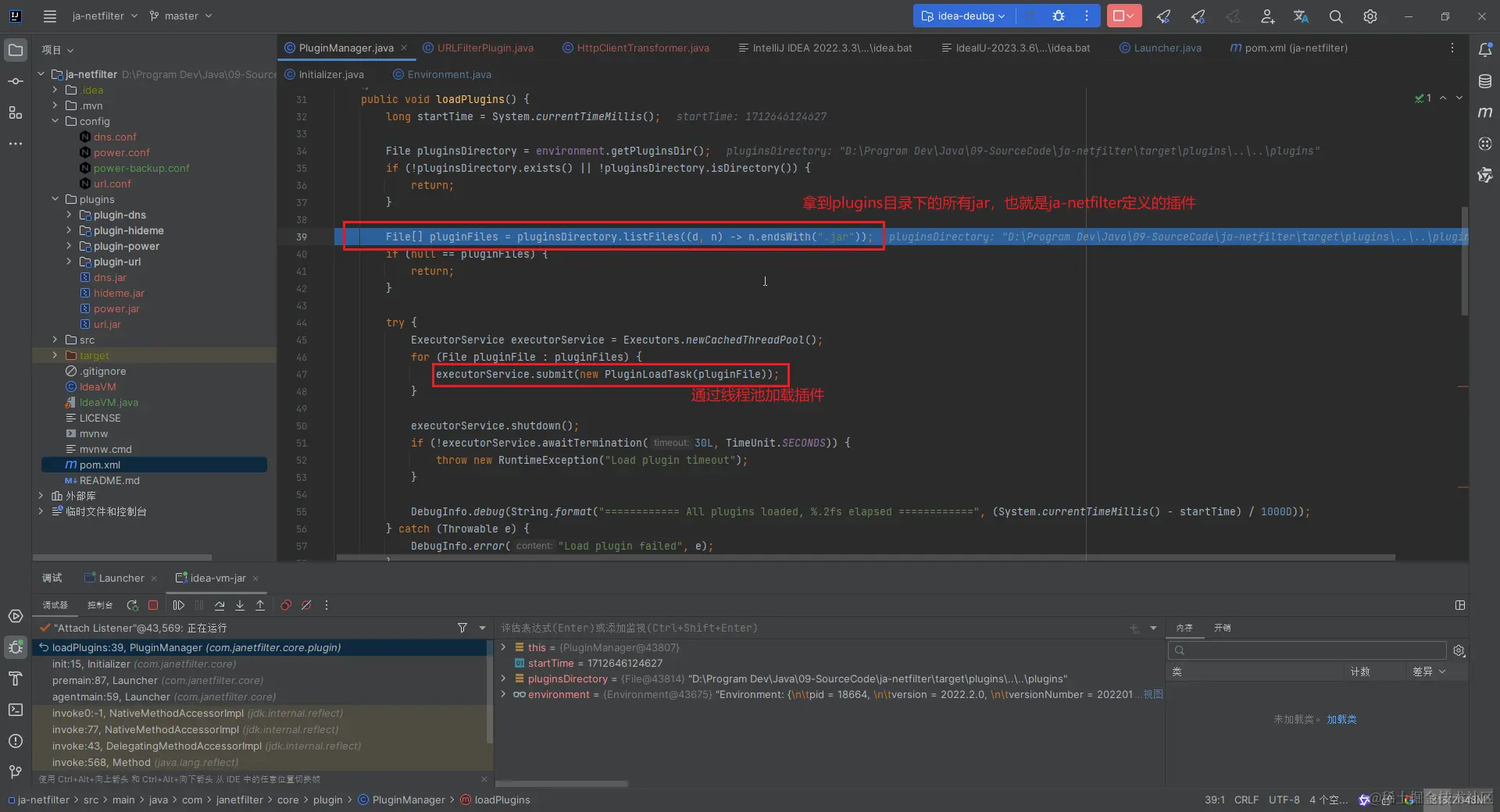Open the 项目 view dropdown
Viewport: 1500px width, 812px height.
(x=58, y=50)
